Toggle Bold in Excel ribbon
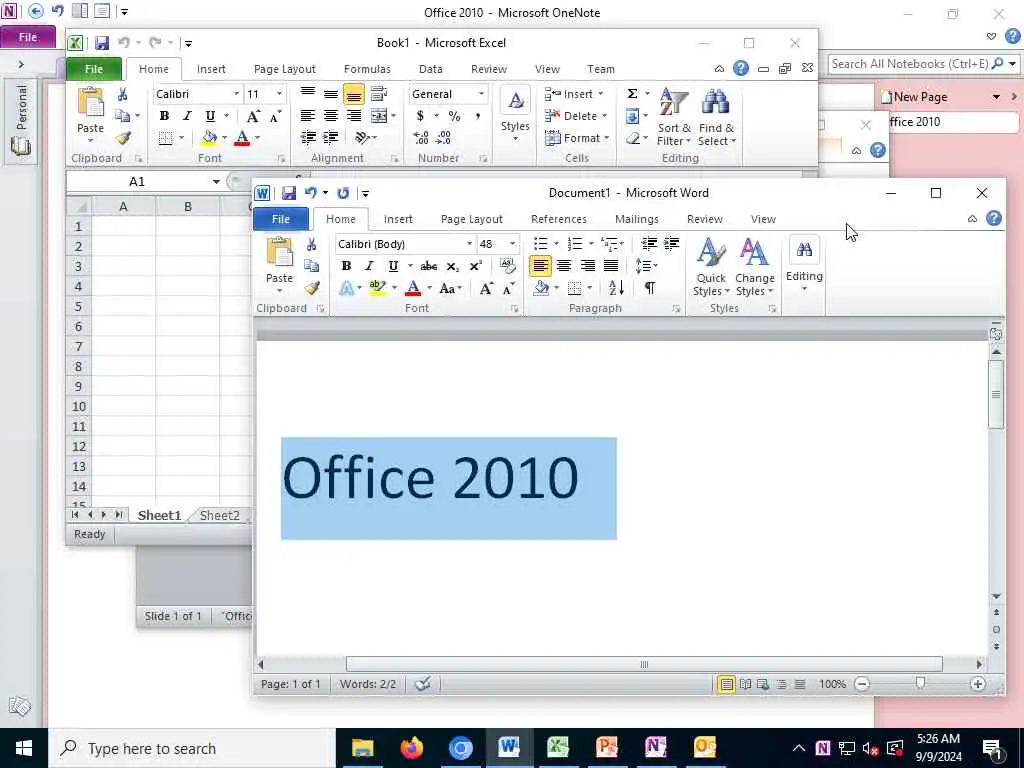 coord(164,116)
